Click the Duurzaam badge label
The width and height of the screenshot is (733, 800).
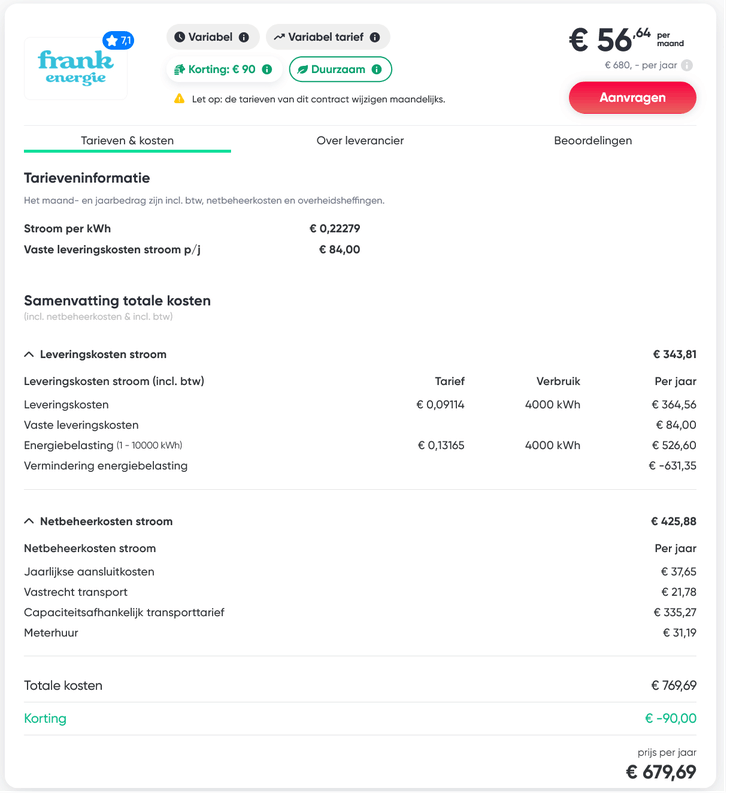(x=338, y=69)
